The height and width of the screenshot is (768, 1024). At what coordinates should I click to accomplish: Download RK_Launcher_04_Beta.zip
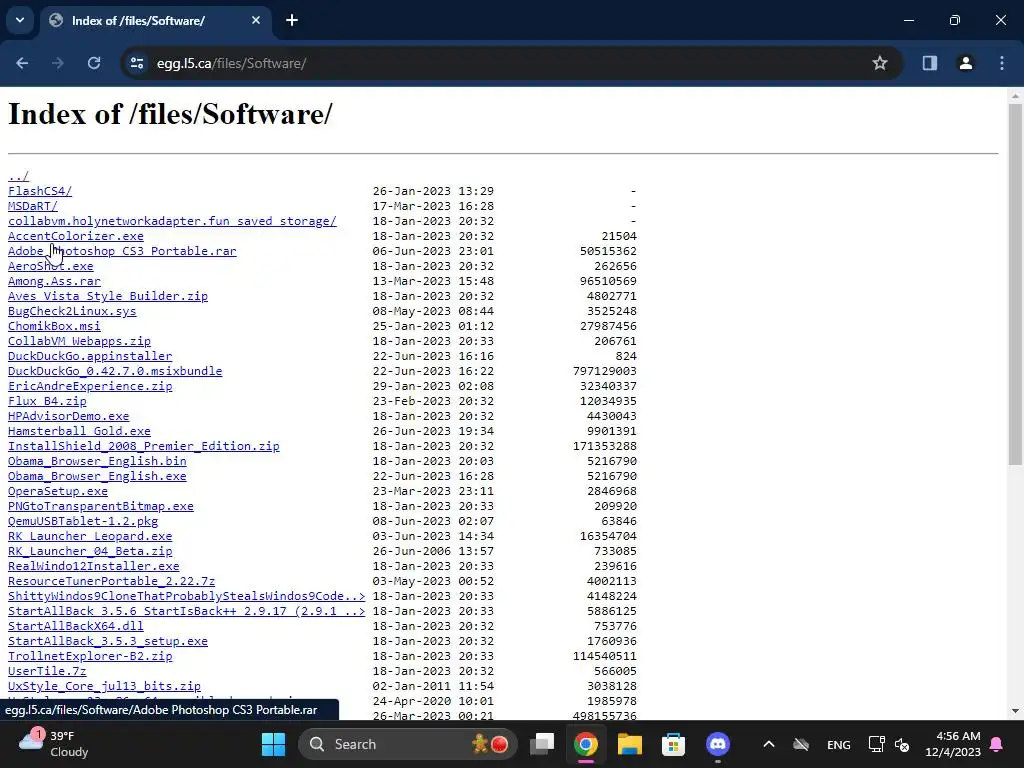tap(90, 552)
